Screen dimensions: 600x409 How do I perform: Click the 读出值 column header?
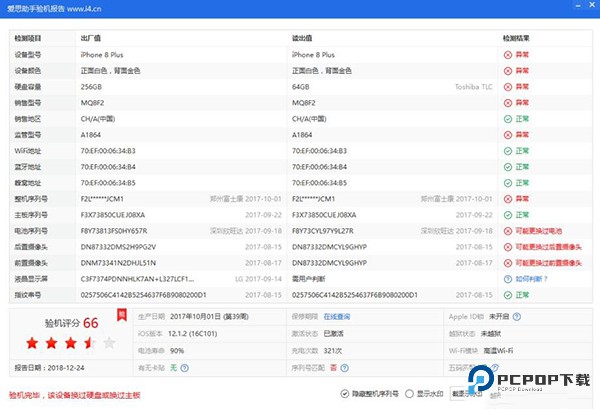[302, 38]
